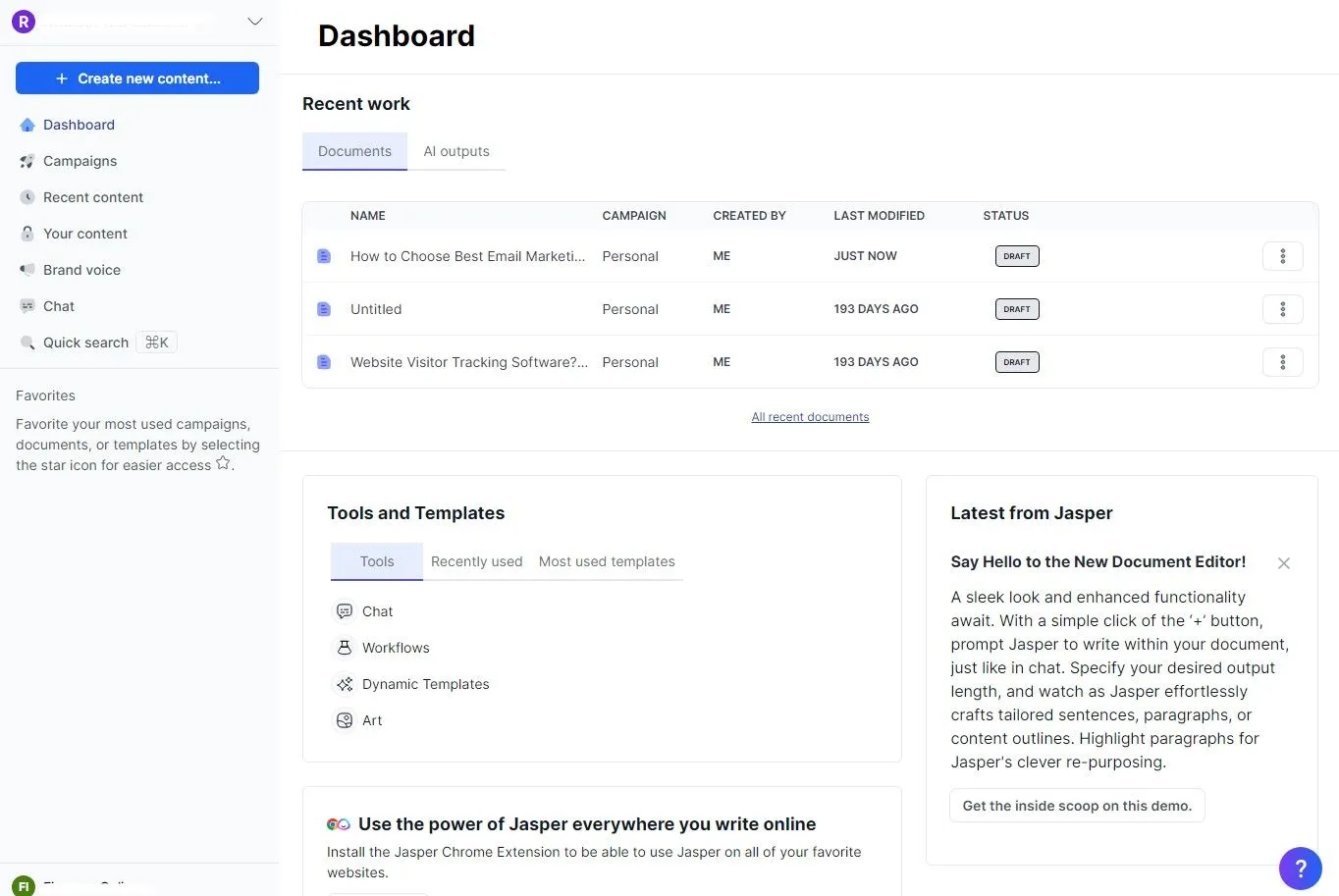This screenshot has height=896, width=1339.
Task: Dismiss the New Document Editor announcement
Action: tap(1283, 562)
